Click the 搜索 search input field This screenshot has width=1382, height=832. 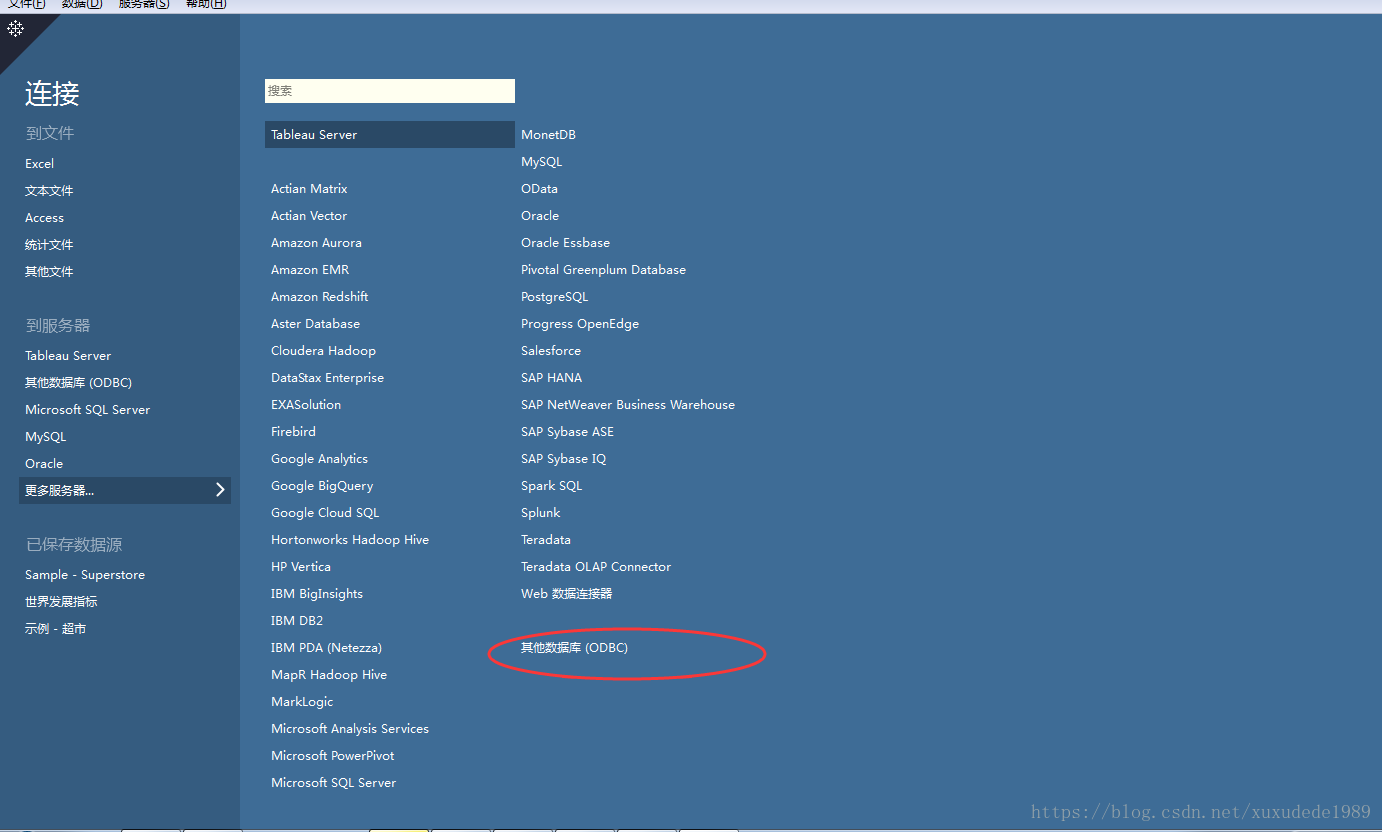(390, 91)
